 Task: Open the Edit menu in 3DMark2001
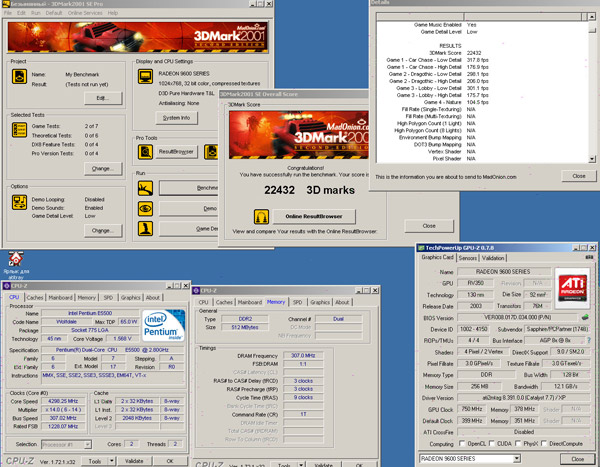pyautogui.click(x=21, y=13)
